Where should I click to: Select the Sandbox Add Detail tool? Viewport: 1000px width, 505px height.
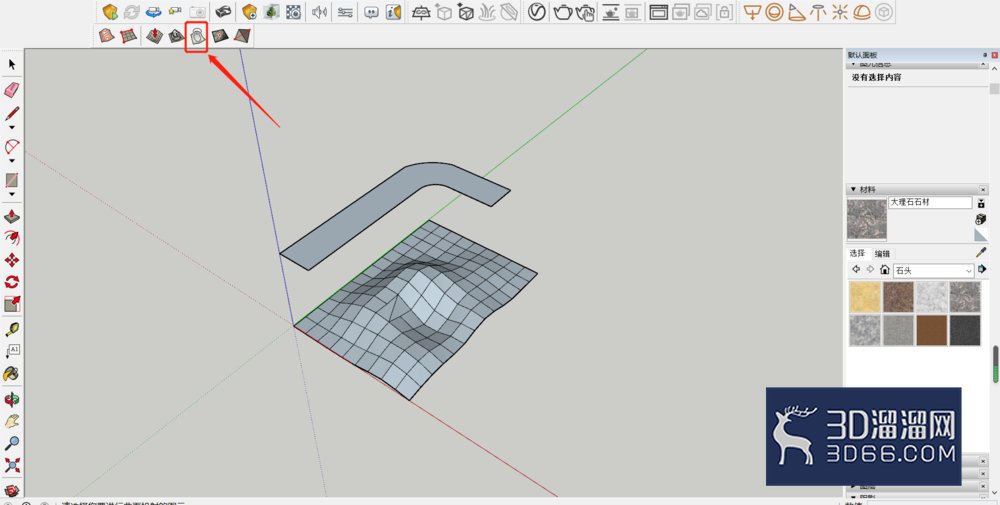(x=220, y=36)
